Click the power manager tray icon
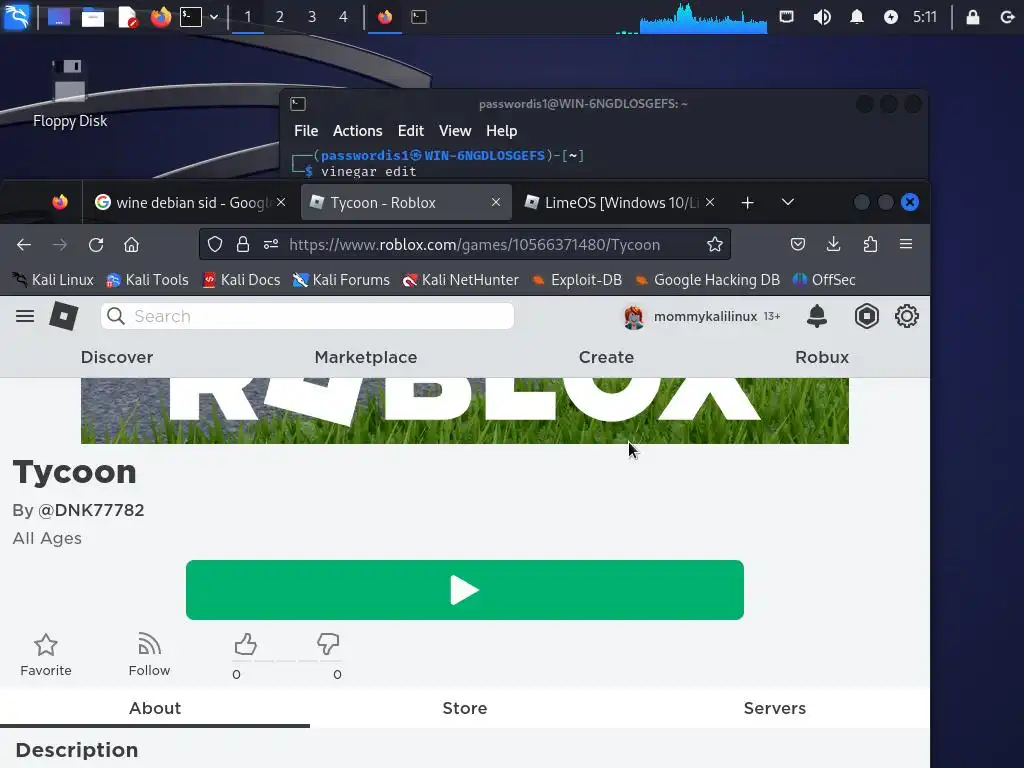The image size is (1024, 768). coord(891,17)
